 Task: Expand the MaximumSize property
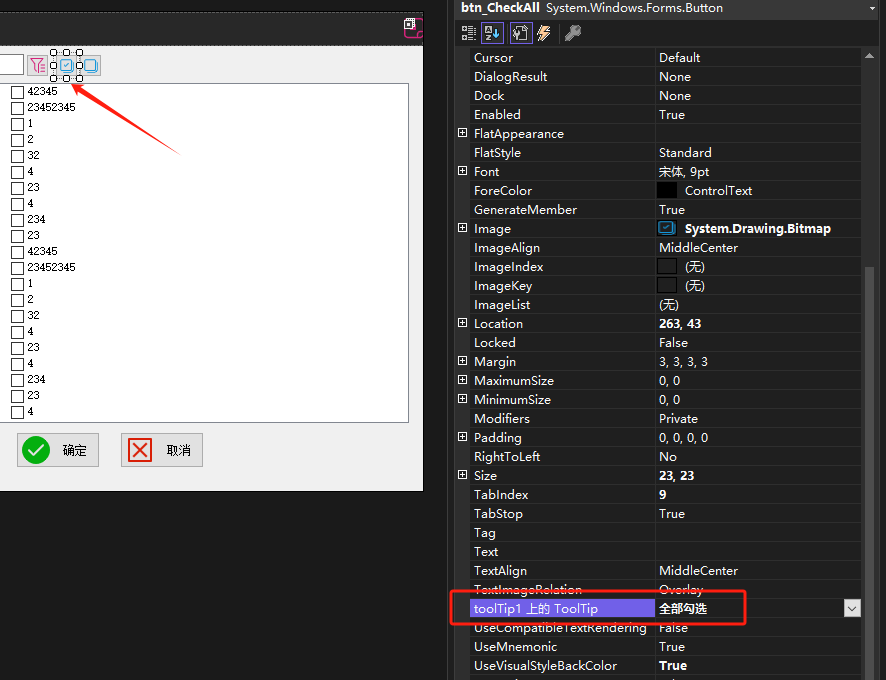[x=462, y=380]
